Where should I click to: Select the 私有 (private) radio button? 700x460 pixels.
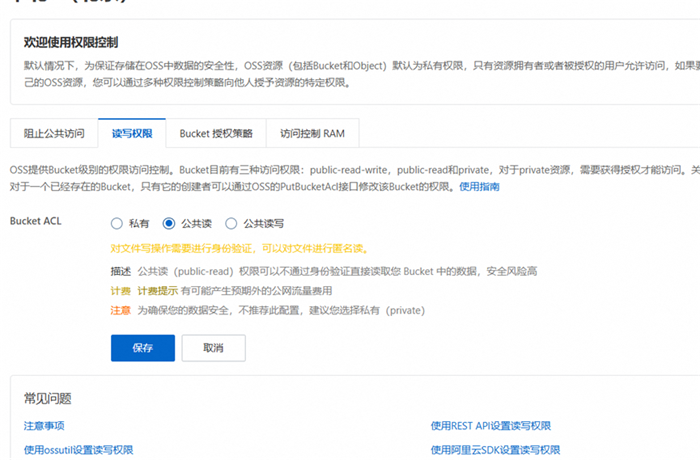click(x=117, y=223)
